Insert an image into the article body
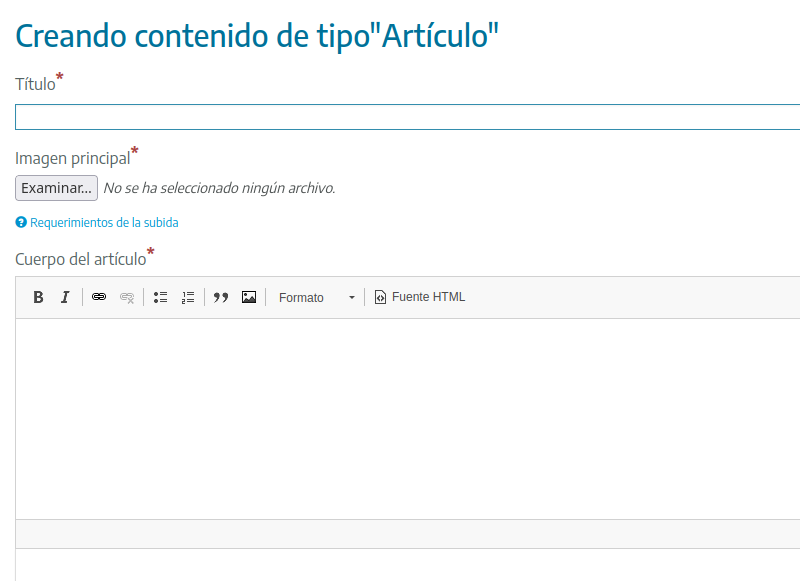 (x=249, y=297)
